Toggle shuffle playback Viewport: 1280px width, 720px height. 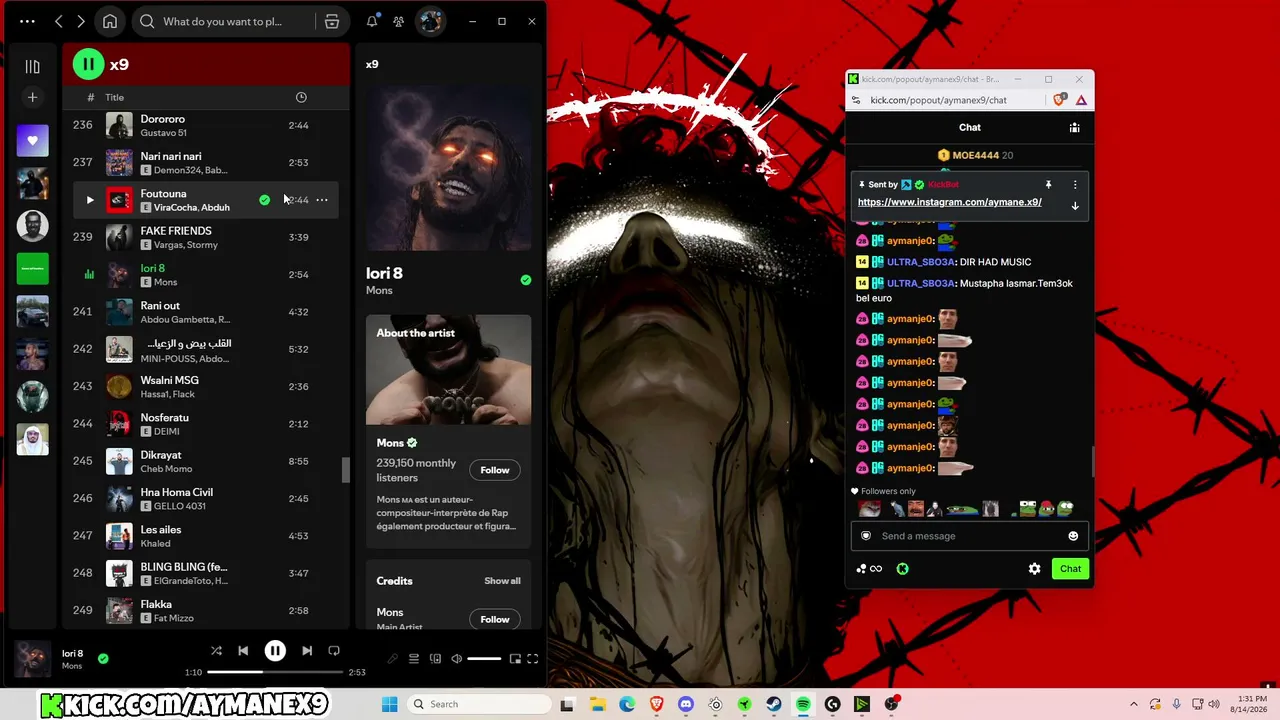point(216,650)
